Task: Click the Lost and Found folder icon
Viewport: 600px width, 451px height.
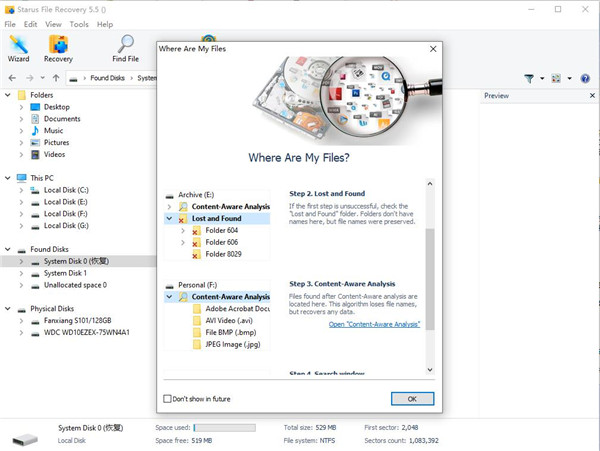Action: pos(183,219)
